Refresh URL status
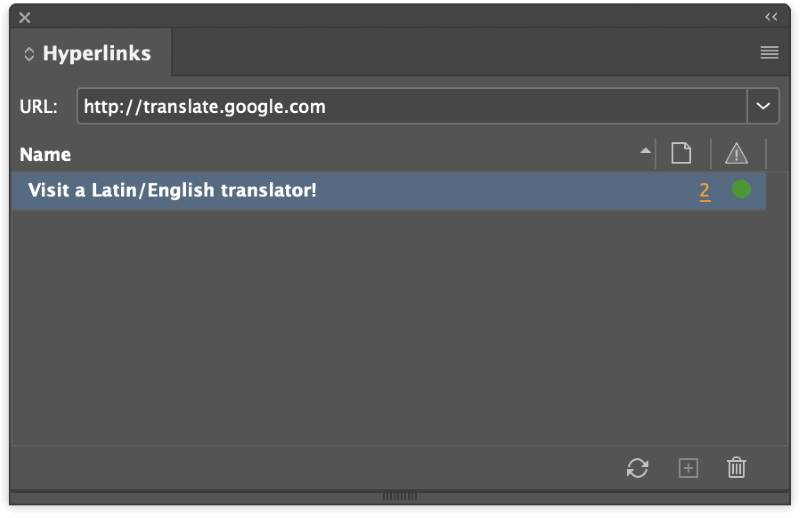Screen dimensions: 800x518 [638, 467]
